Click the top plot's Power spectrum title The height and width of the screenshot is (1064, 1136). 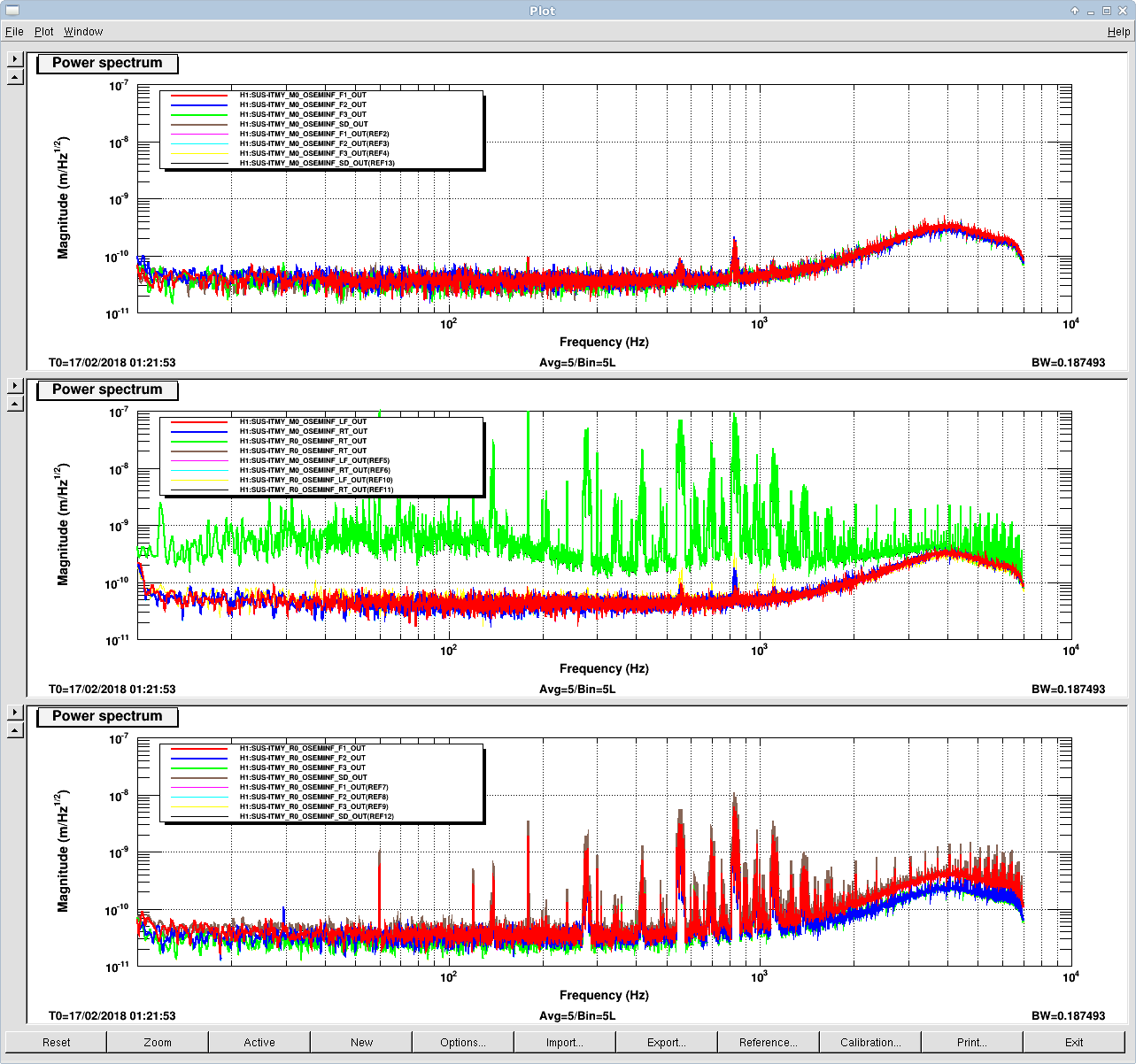click(x=107, y=64)
